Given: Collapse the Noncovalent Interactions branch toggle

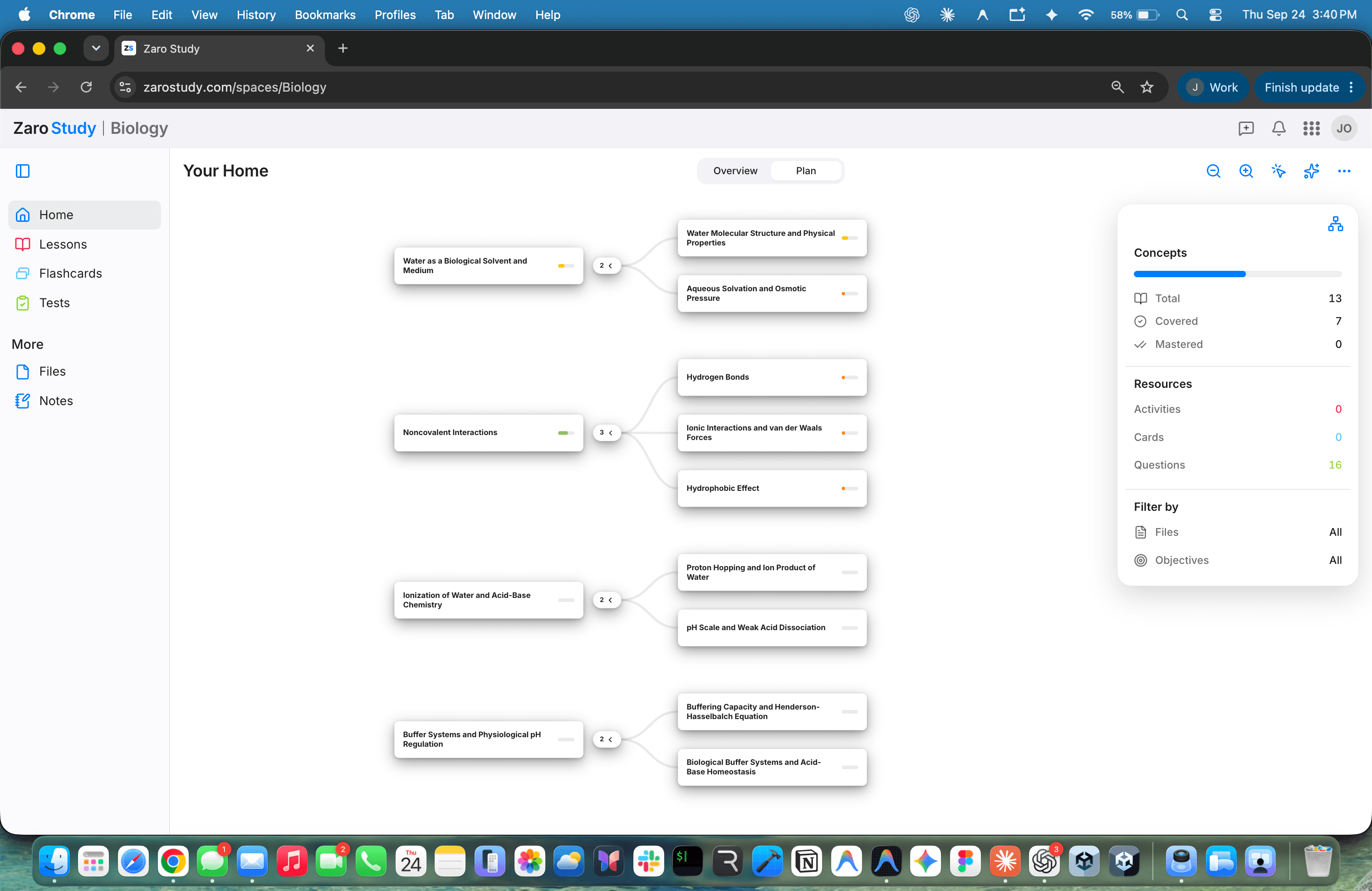Looking at the screenshot, I should [607, 432].
